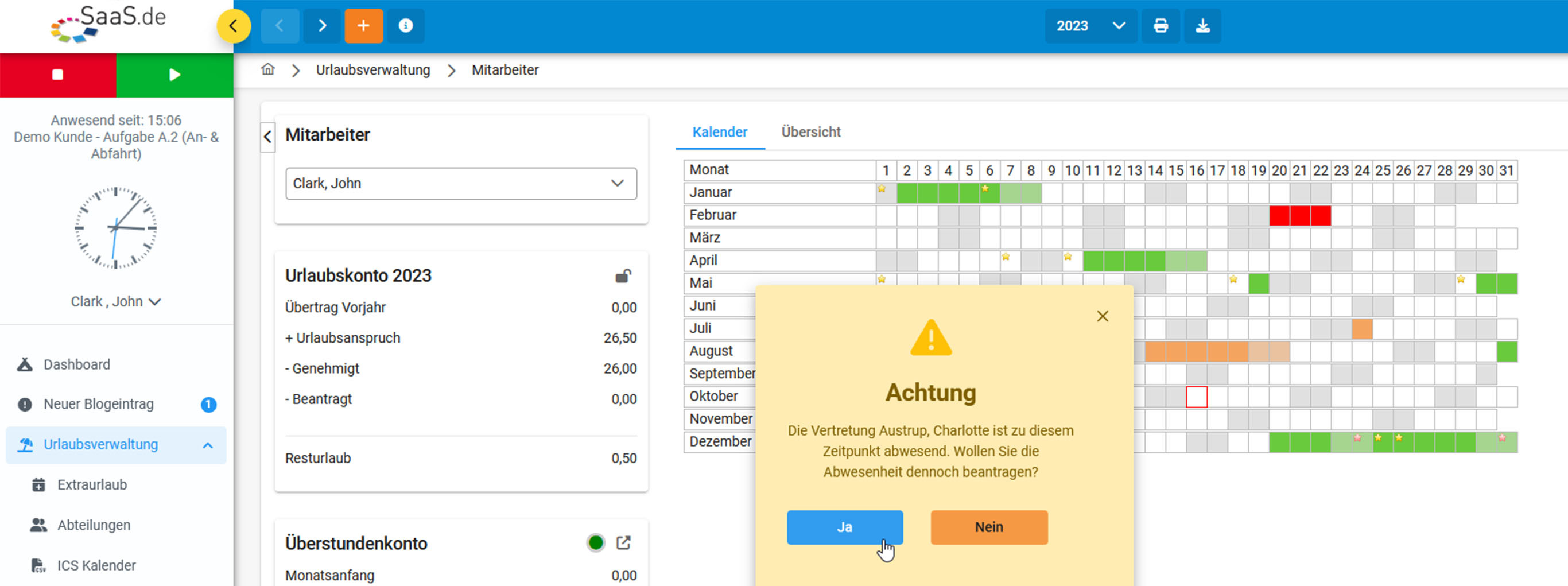The width and height of the screenshot is (1568, 586).
Task: Decline the warning with Nein
Action: point(988,527)
